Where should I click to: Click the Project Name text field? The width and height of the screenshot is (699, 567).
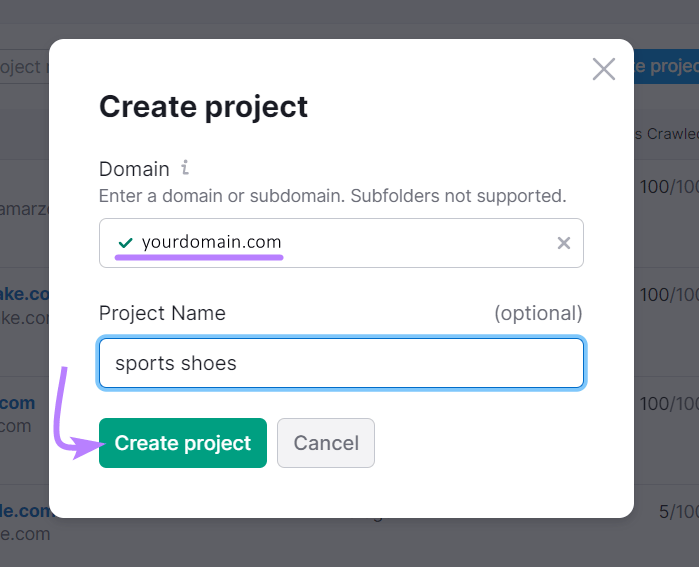341,363
